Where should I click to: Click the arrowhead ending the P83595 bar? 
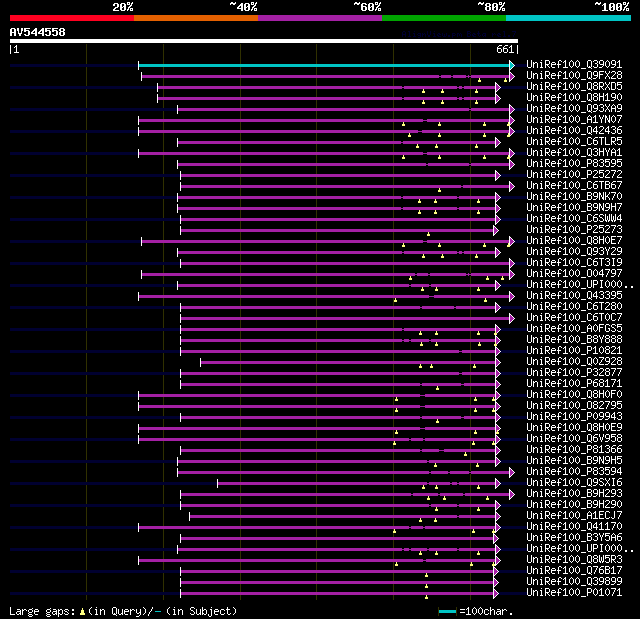[x=512, y=164]
